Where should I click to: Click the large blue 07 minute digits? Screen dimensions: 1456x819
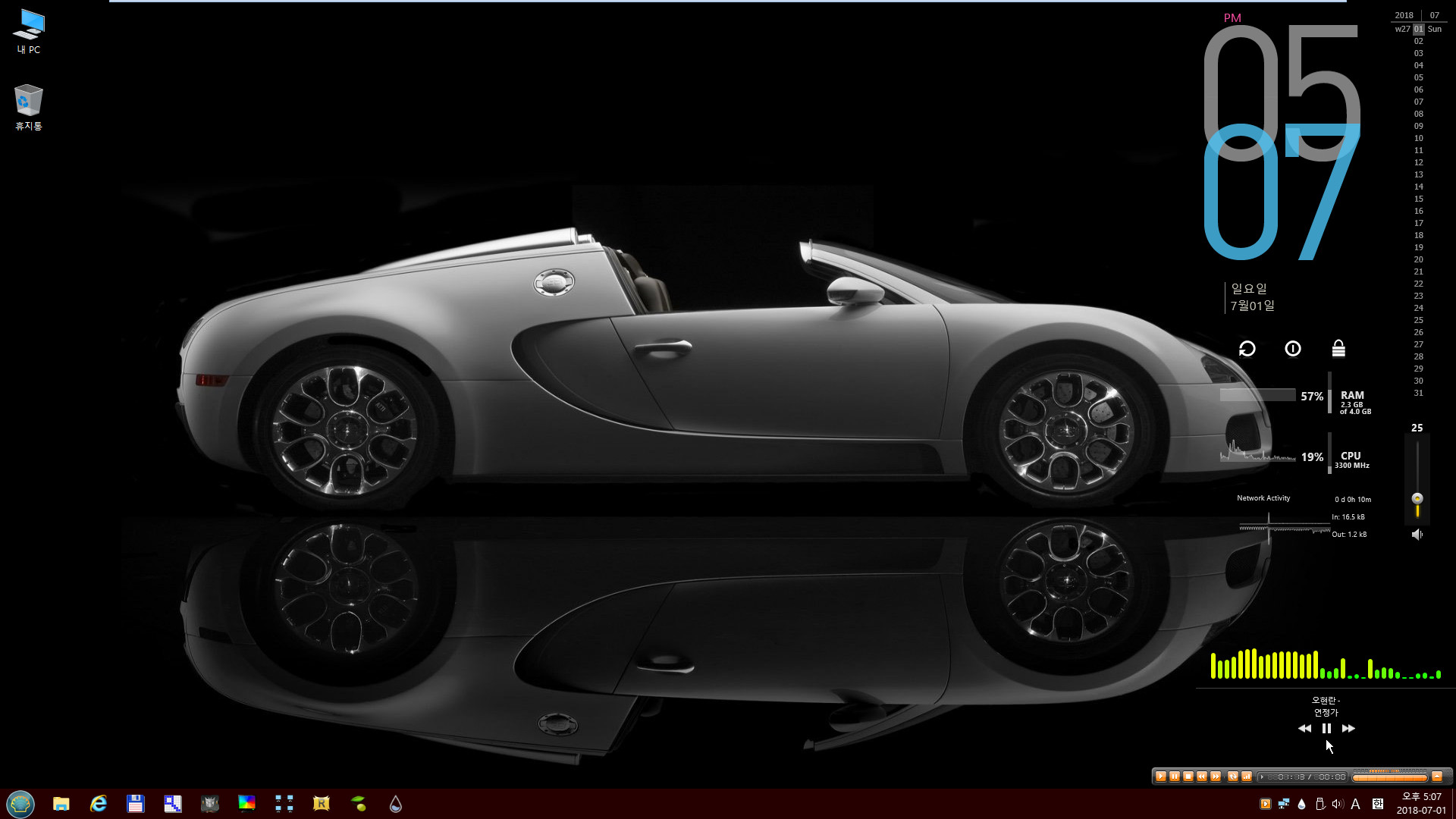coord(1282,191)
